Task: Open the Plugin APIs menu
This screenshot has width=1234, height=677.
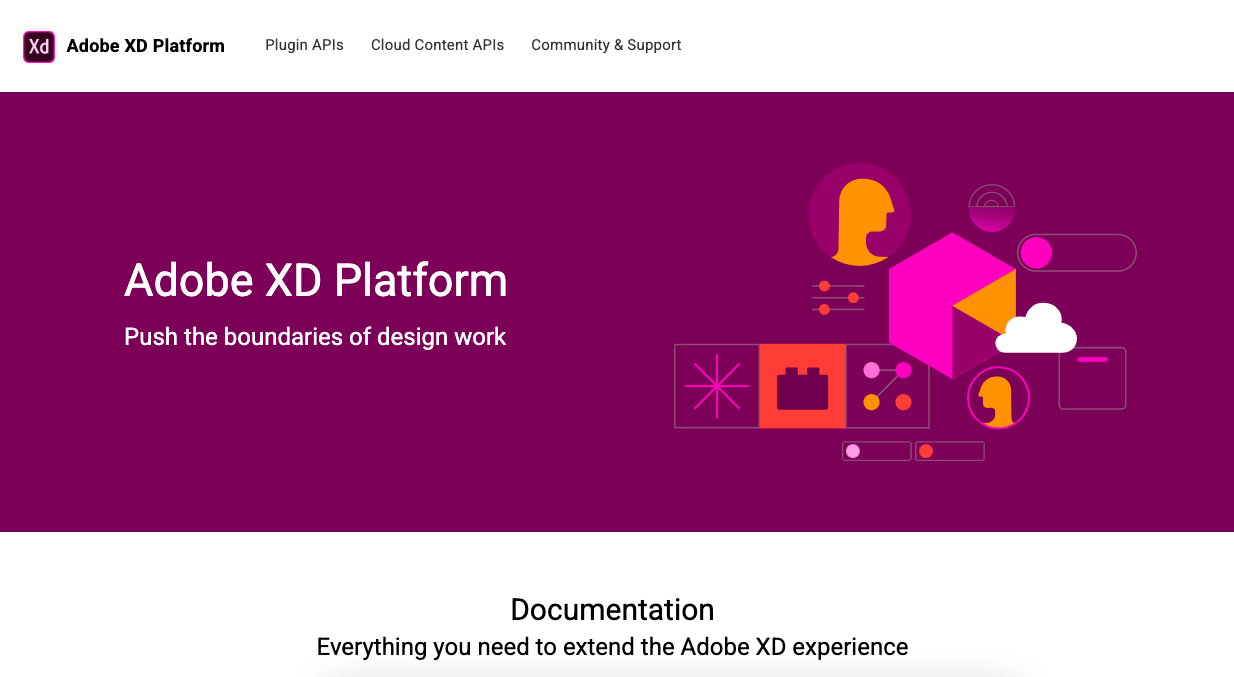Action: tap(304, 45)
